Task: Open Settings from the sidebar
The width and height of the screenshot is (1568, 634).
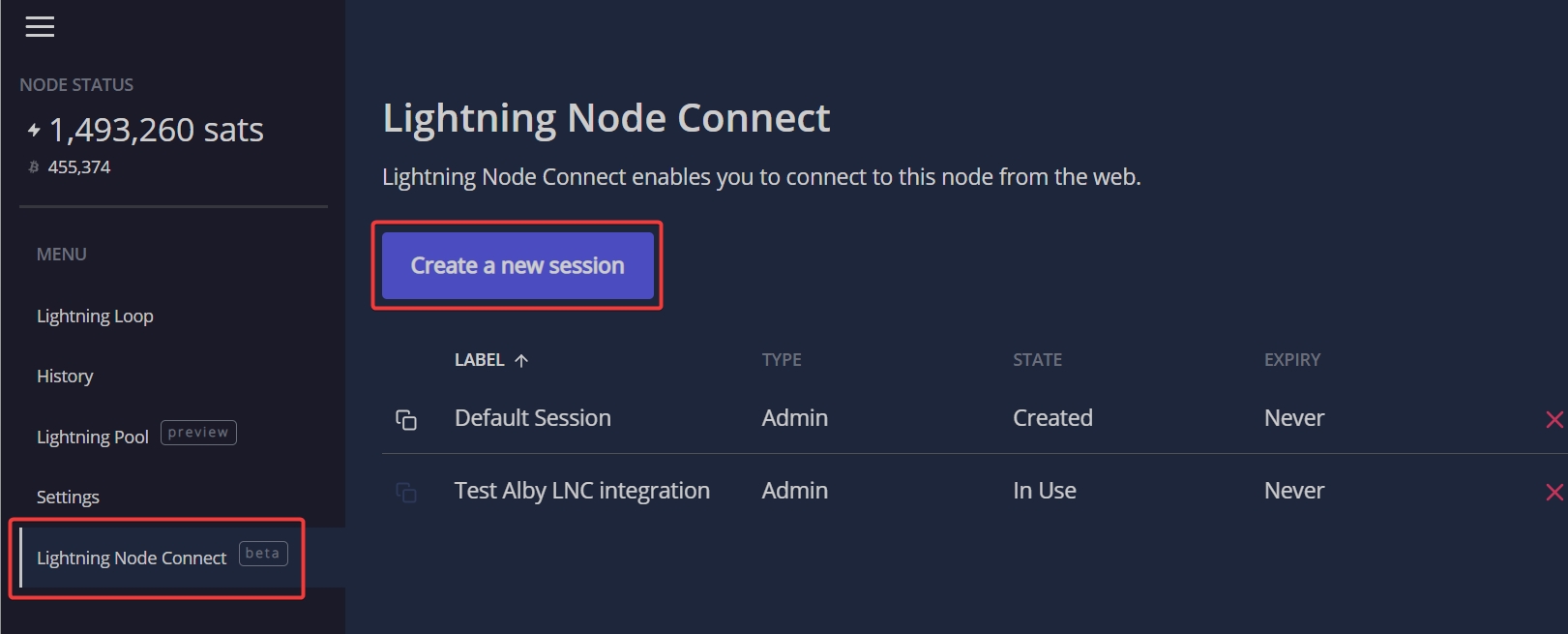Action: (68, 498)
